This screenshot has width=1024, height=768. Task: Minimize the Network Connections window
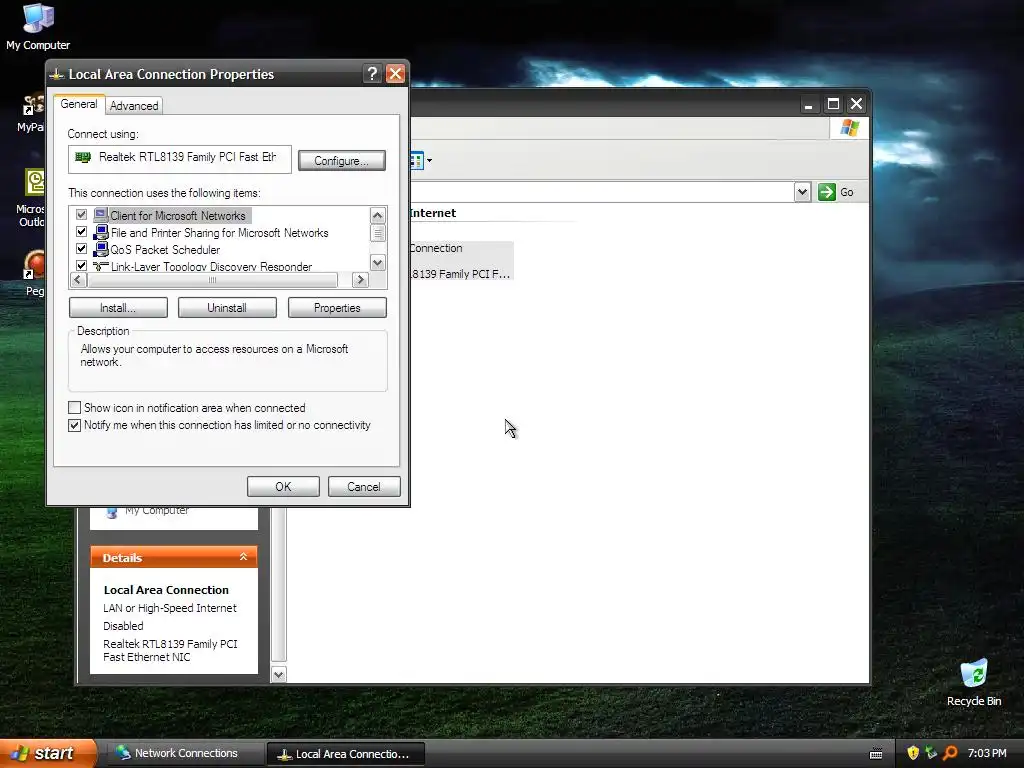808,104
